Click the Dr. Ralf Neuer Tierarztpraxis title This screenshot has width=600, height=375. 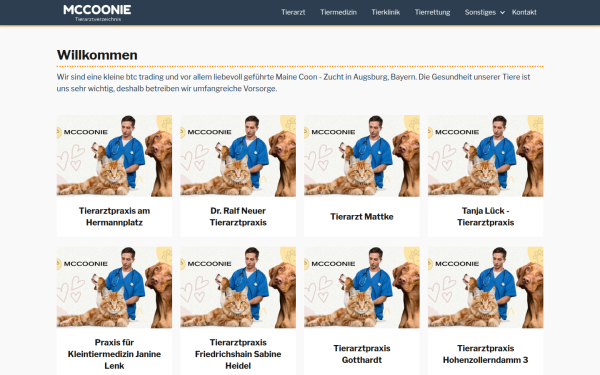pos(238,217)
